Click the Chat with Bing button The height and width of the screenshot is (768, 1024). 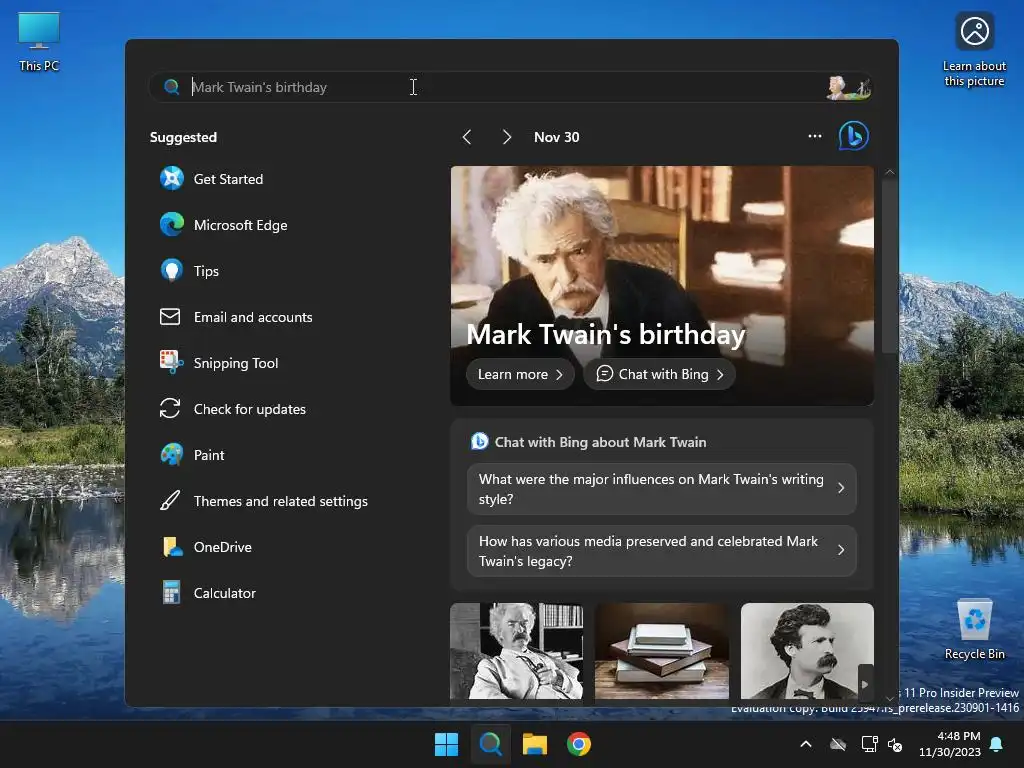tap(660, 374)
